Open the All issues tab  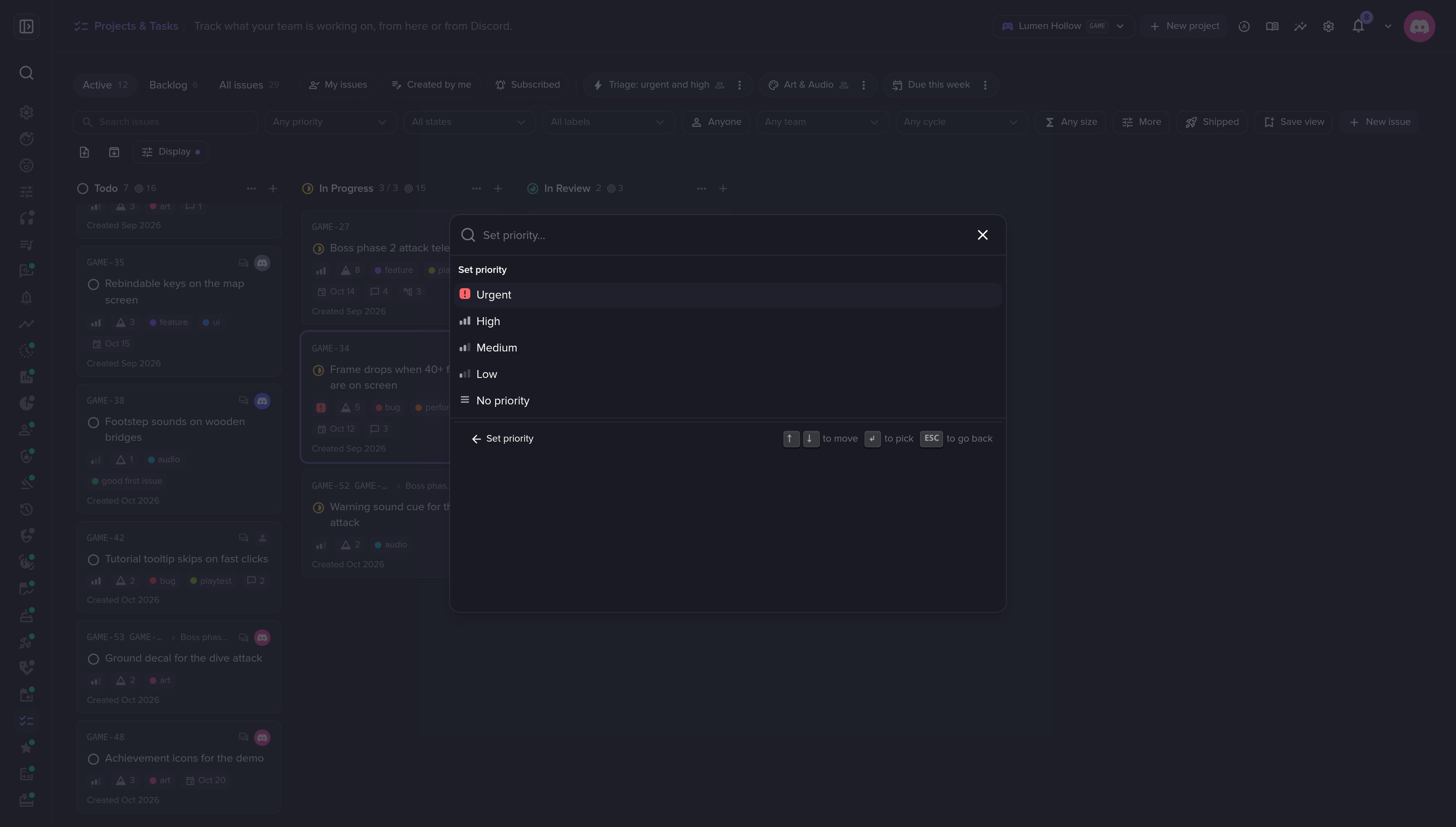tap(249, 85)
